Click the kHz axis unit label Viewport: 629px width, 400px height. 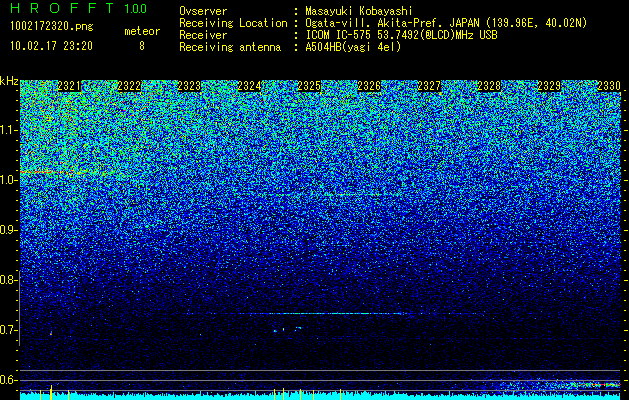point(9,81)
